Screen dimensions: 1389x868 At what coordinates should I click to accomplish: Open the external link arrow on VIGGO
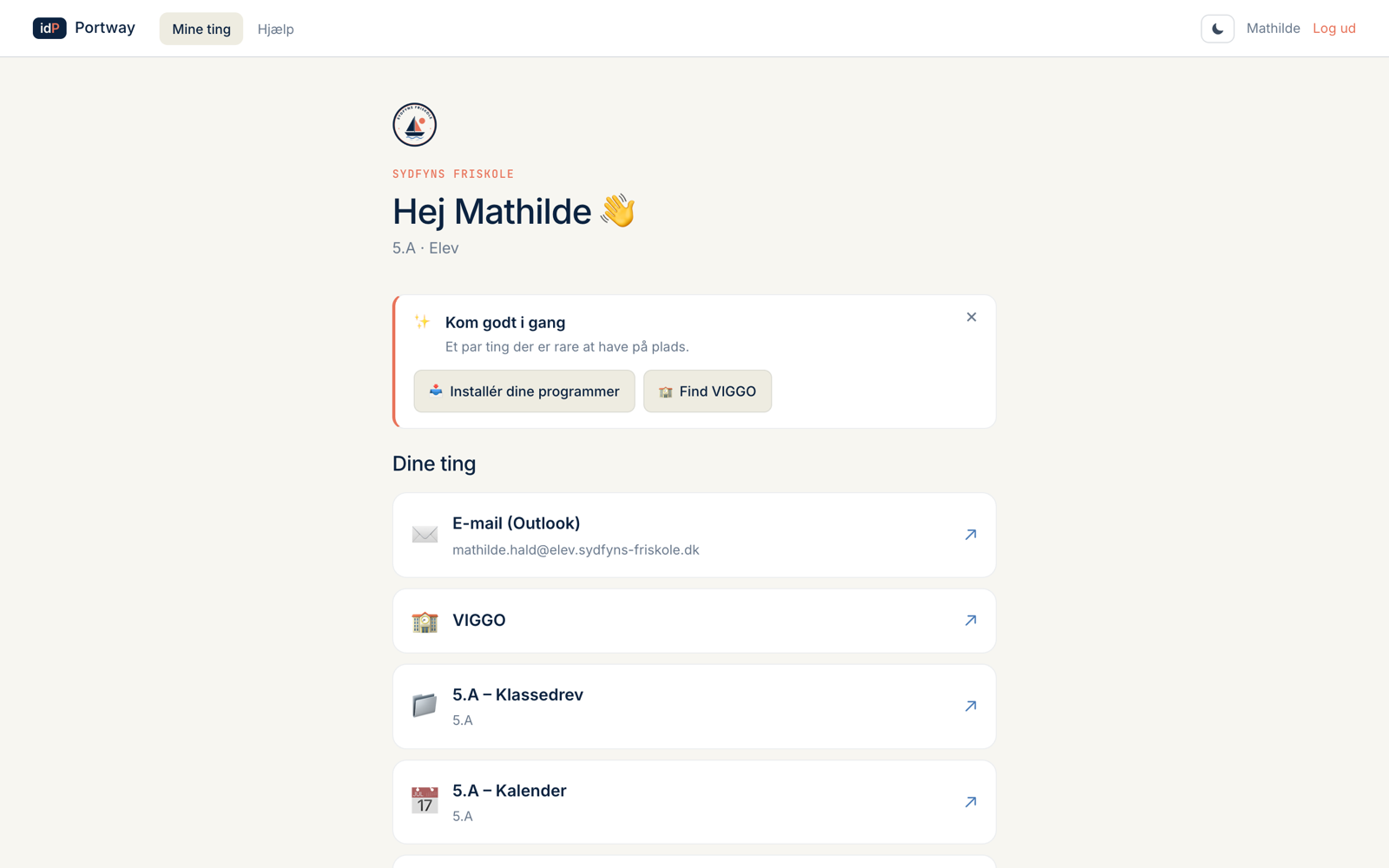[971, 621]
